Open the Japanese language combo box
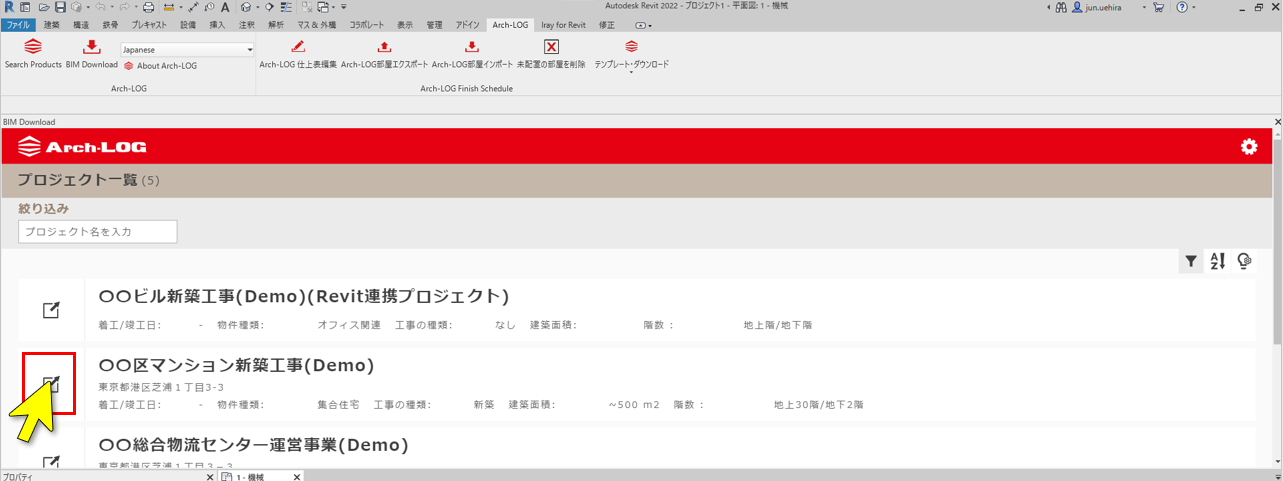Viewport: 1283px width, 481px height. tap(188, 49)
